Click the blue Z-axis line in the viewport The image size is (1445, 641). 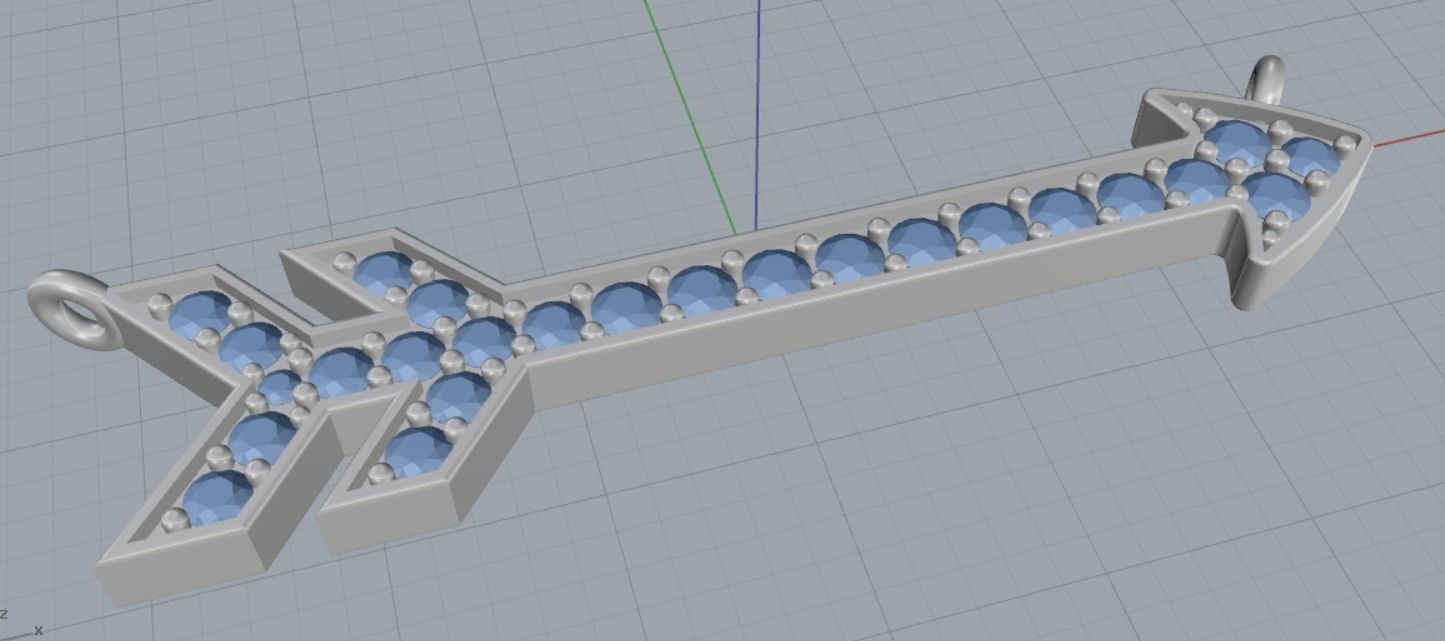point(757,114)
